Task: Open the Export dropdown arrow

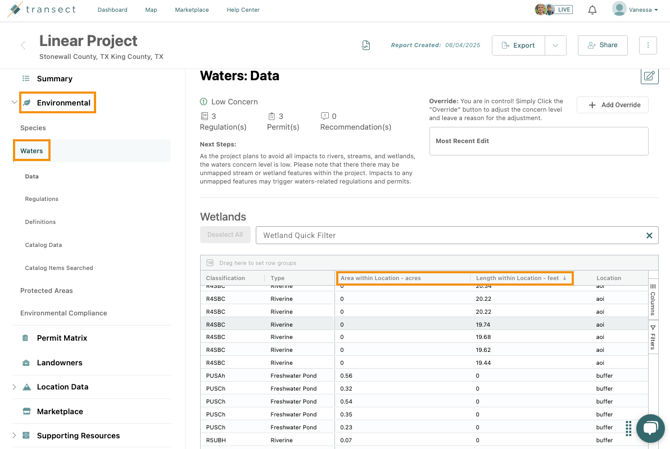Action: [x=555, y=45]
